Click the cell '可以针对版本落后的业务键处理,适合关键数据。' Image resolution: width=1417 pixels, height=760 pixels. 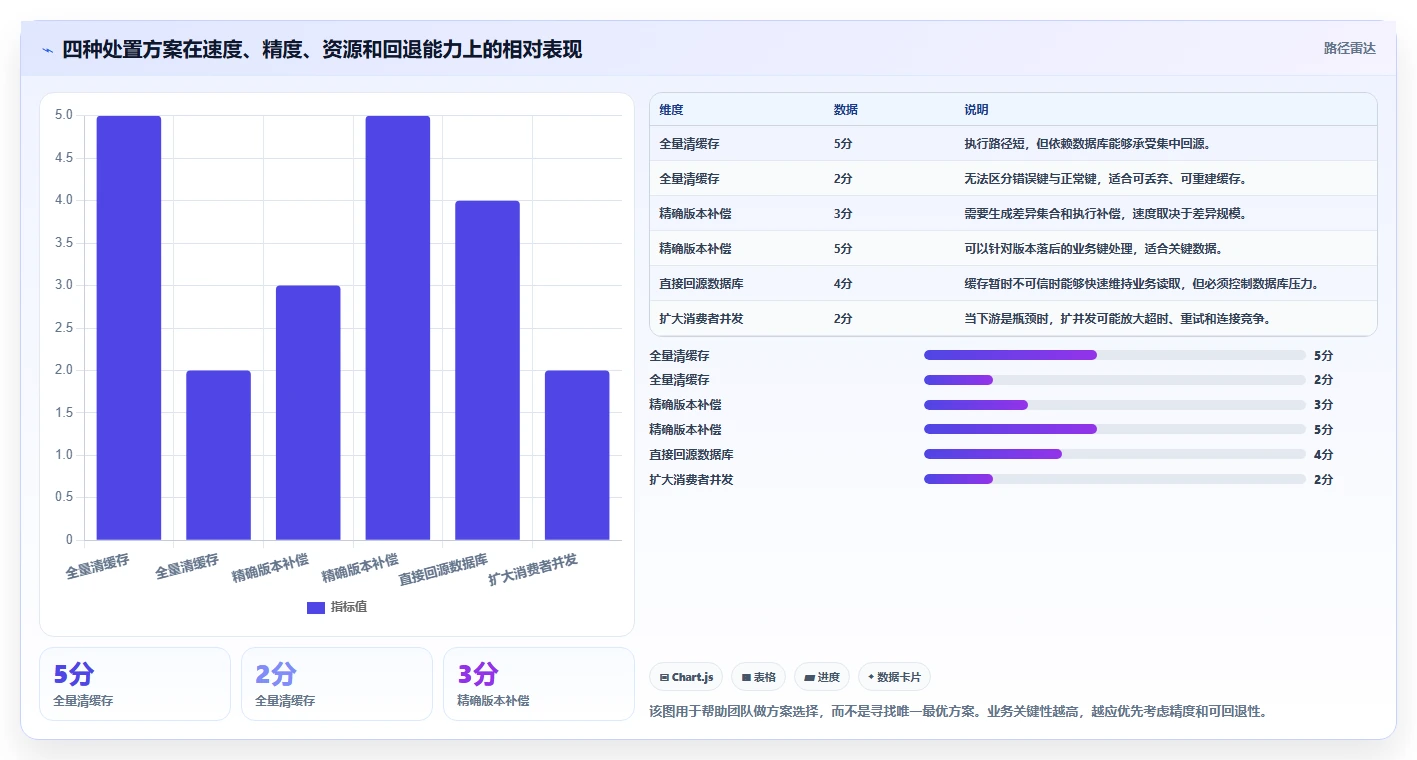click(x=1093, y=249)
